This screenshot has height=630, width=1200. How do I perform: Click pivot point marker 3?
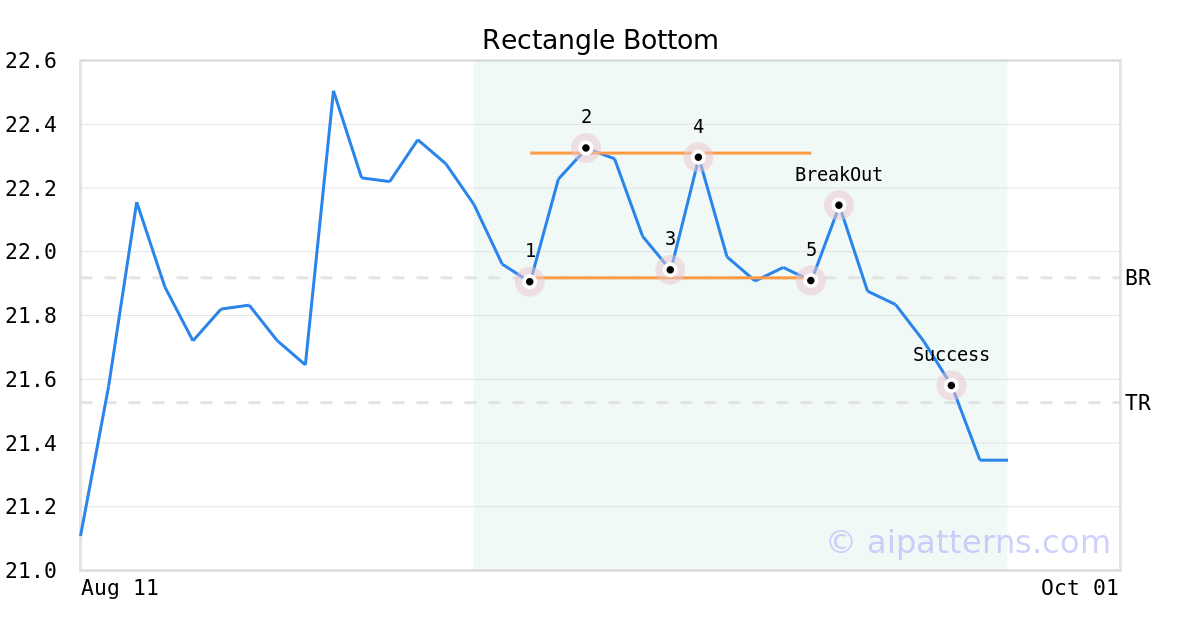(670, 269)
